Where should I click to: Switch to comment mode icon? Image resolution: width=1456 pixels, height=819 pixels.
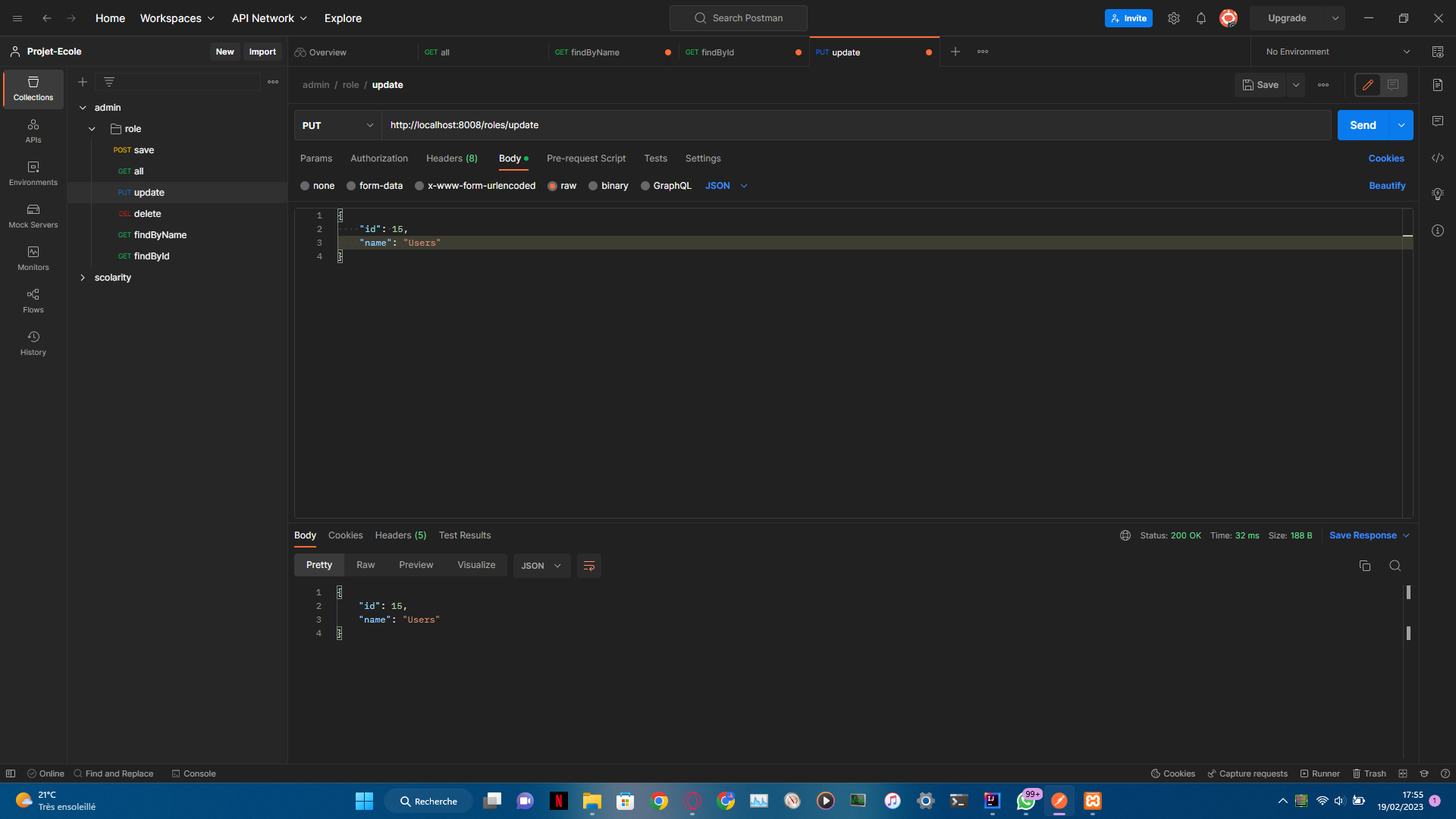[1393, 85]
